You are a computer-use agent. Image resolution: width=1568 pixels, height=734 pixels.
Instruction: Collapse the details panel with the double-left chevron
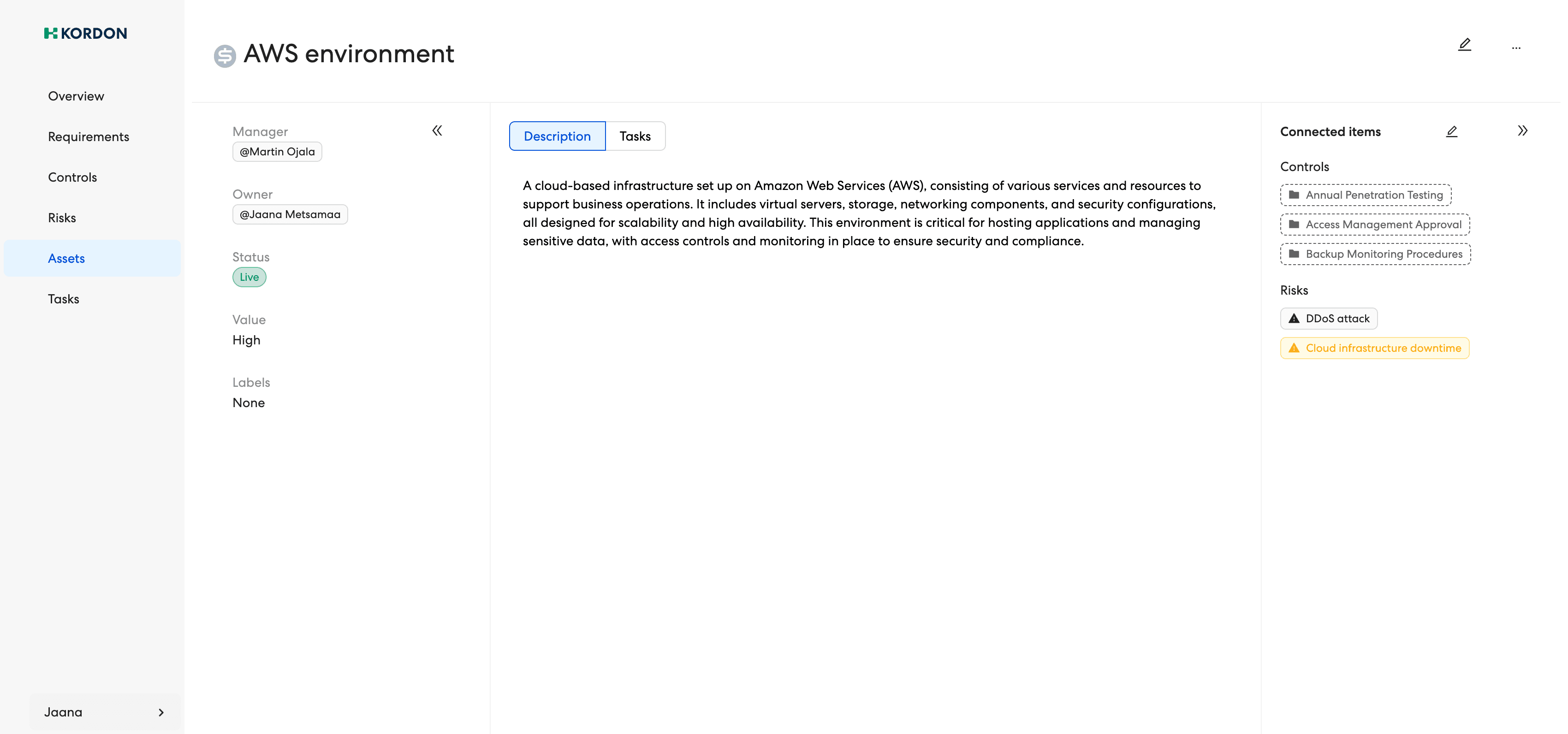coord(437,131)
